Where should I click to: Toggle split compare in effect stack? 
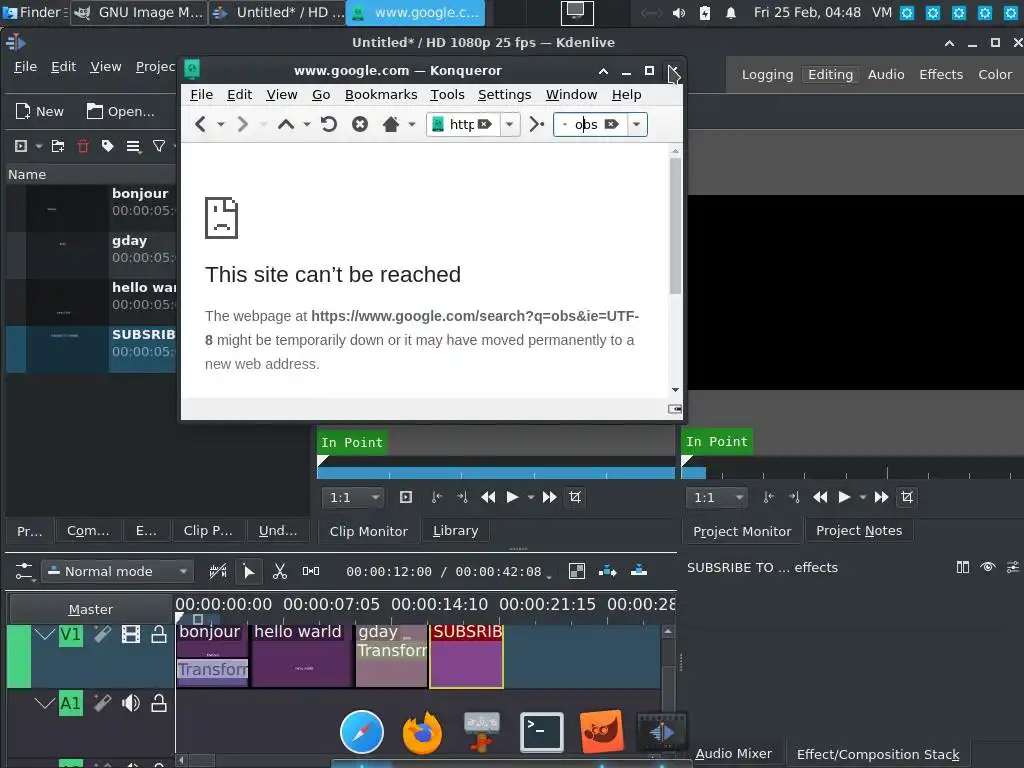[x=963, y=567]
